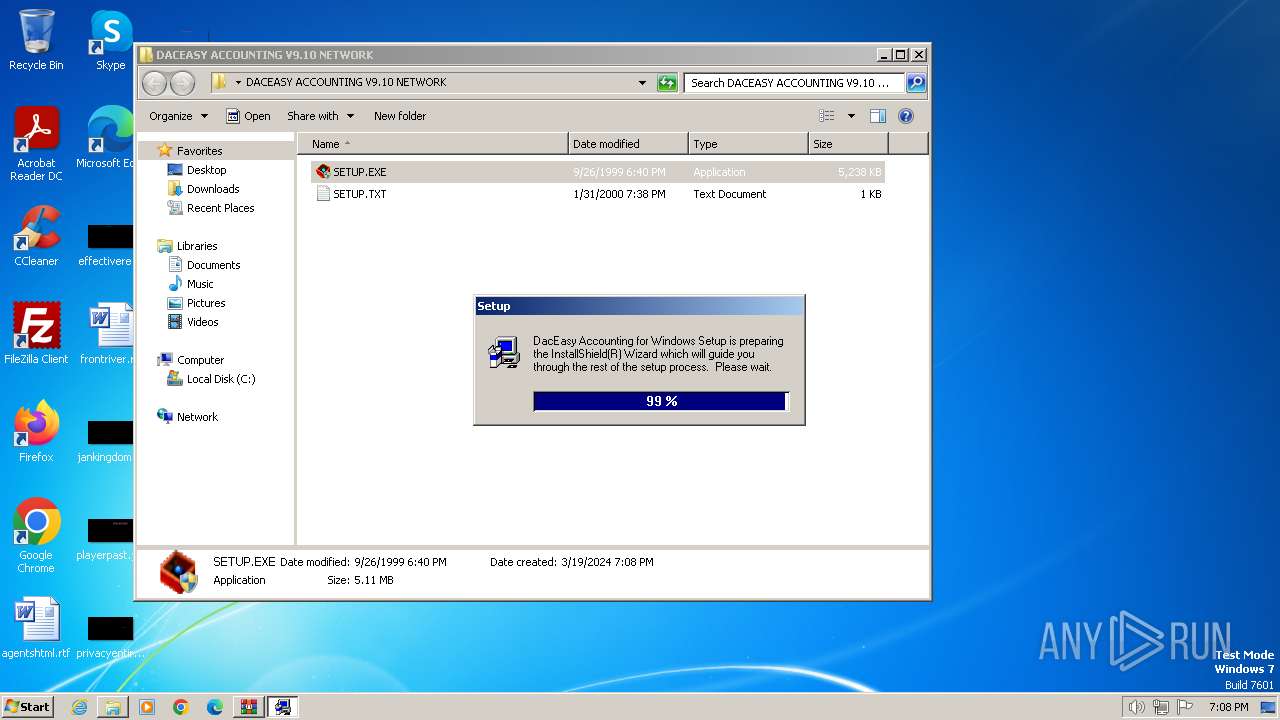Open Recent Places in navigation pane
This screenshot has height=720, width=1280.
click(x=220, y=208)
